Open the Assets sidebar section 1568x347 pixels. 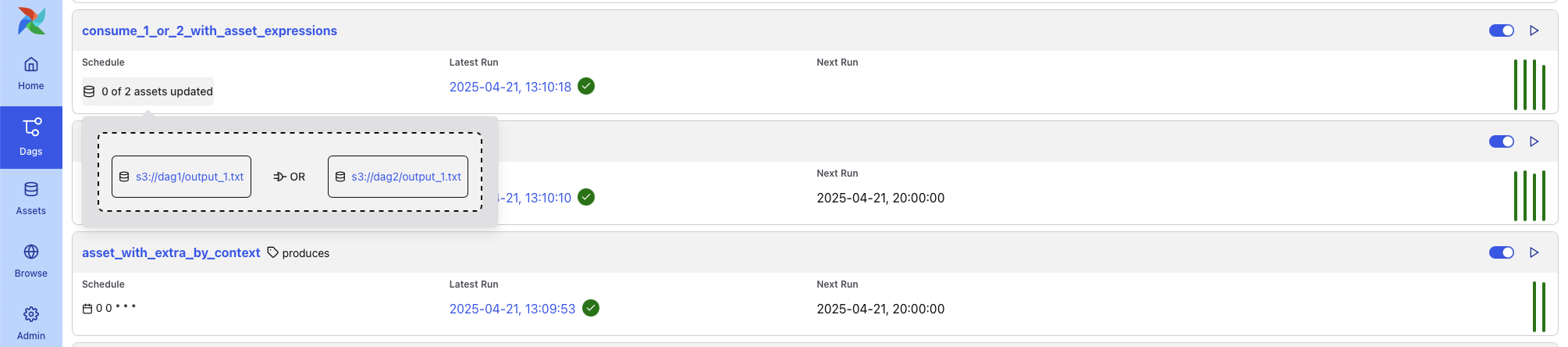31,199
